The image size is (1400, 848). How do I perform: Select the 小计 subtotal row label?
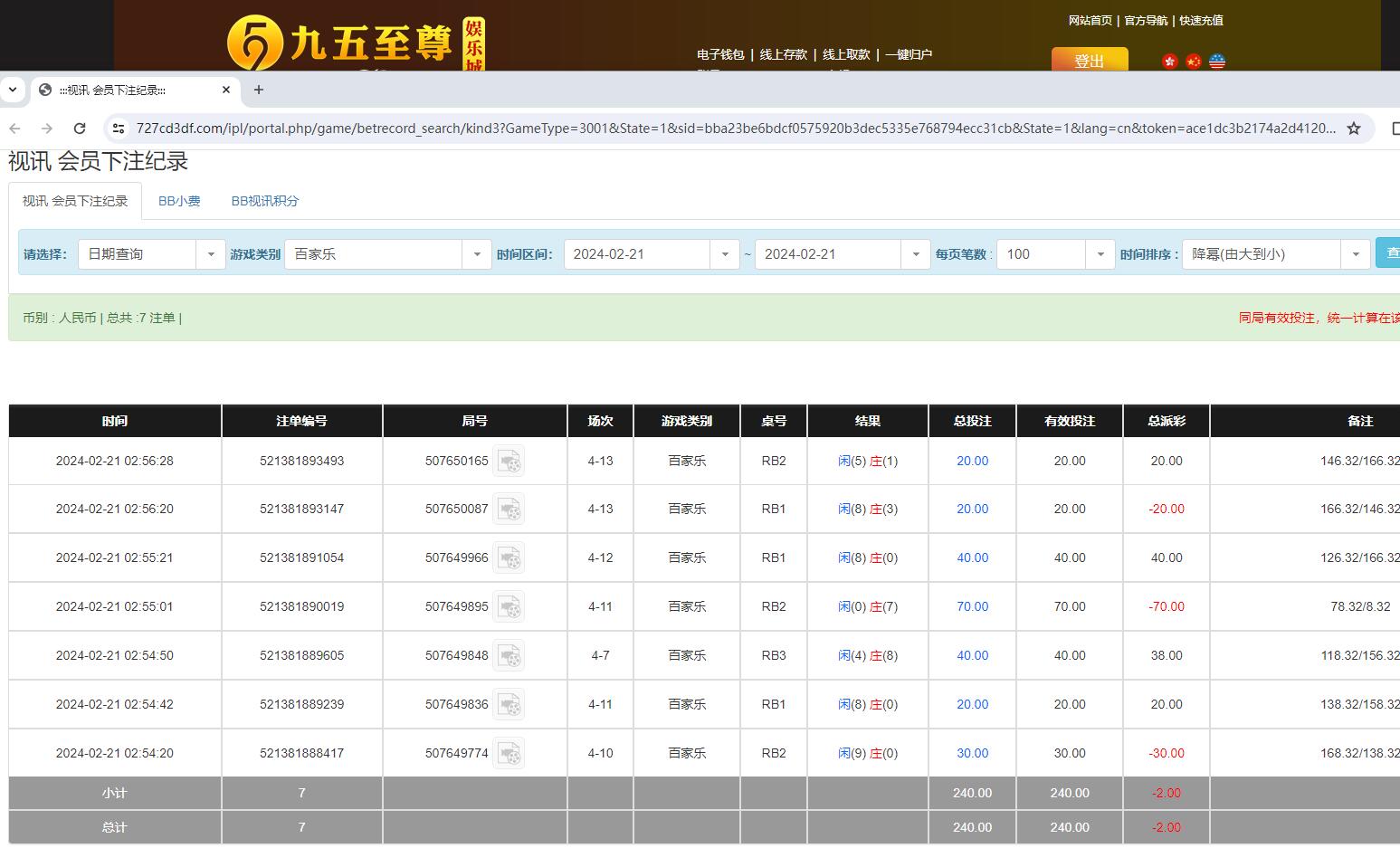[115, 793]
